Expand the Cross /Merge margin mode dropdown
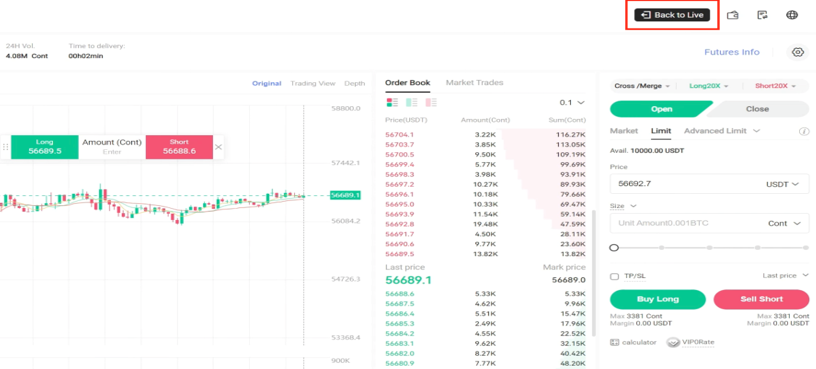Viewport: 816px width, 369px height. [x=642, y=86]
